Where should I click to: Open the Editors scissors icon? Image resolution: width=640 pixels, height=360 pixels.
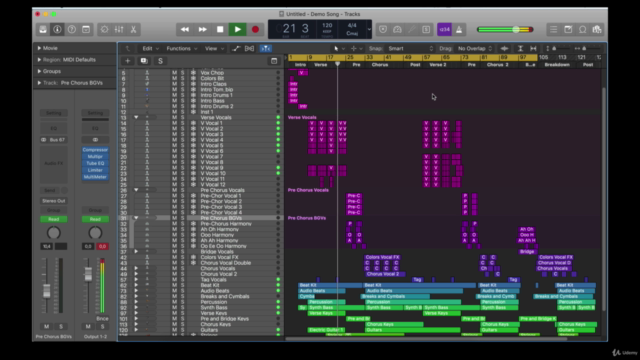[x=133, y=29]
